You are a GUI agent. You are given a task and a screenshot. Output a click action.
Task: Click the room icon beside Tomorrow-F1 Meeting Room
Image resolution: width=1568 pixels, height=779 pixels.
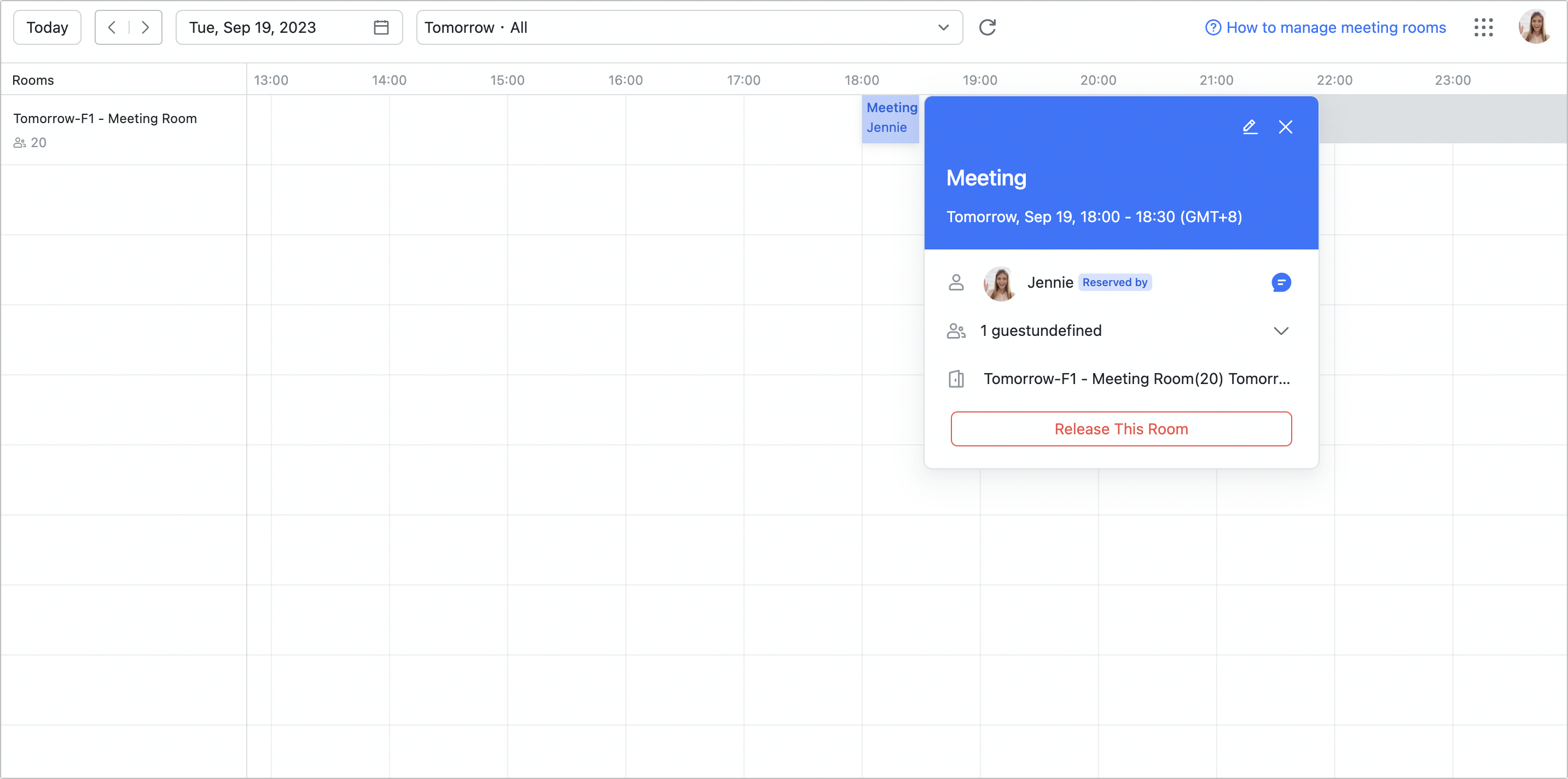(x=956, y=379)
